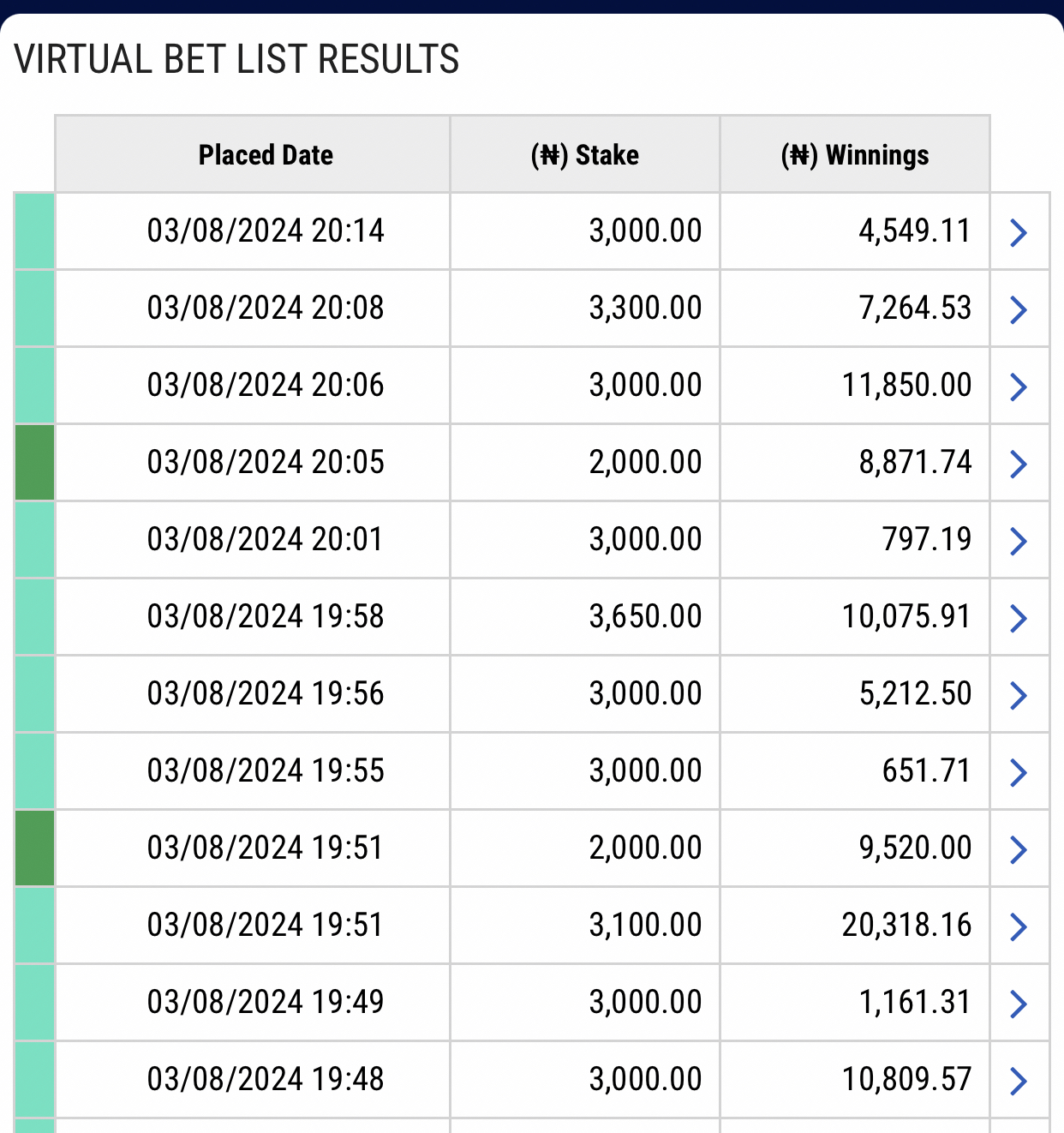This screenshot has width=1064, height=1133.
Task: Open details arrow for 20:01 bet
Action: [1019, 541]
